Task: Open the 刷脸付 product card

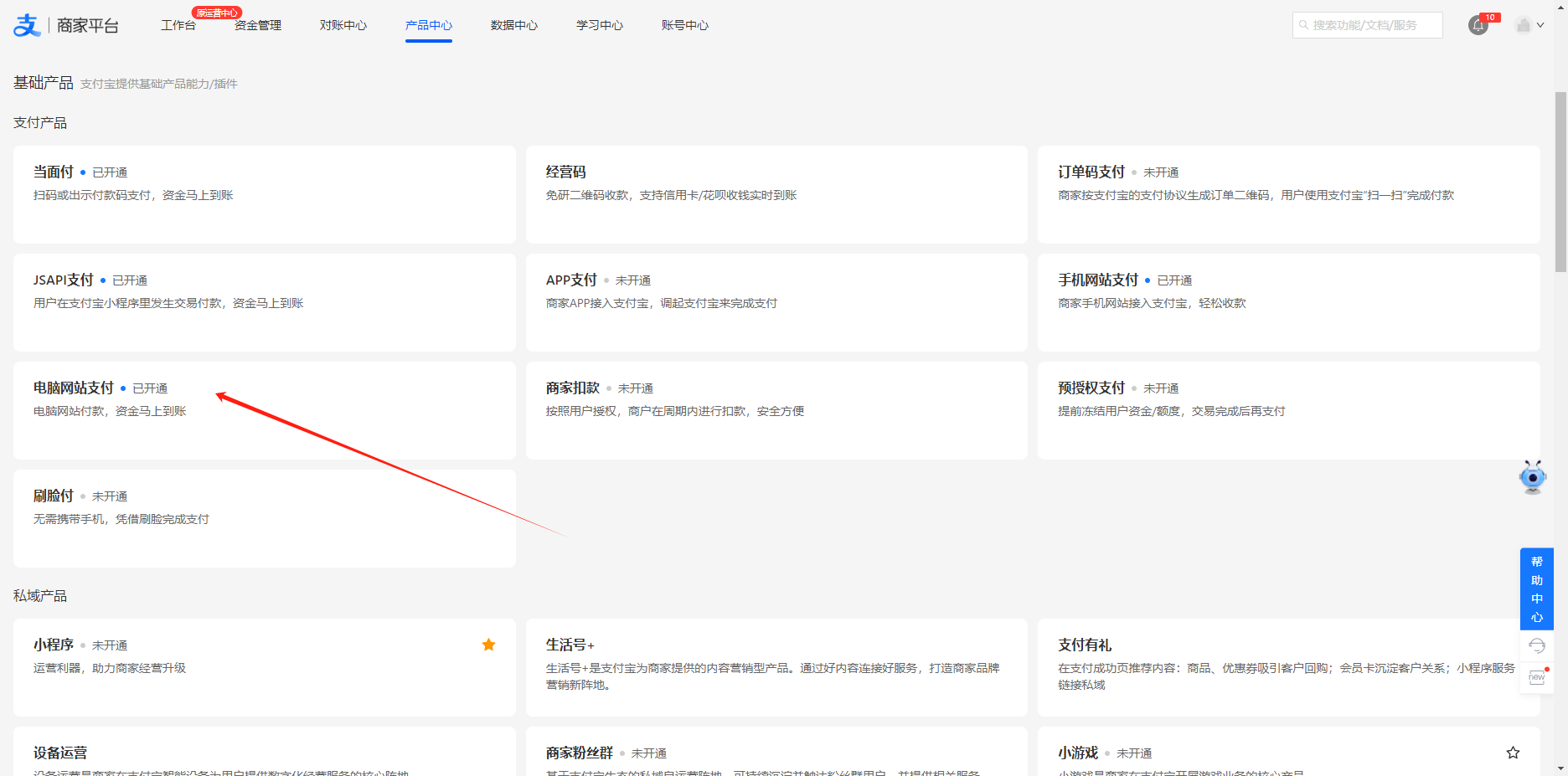Action: pos(265,518)
